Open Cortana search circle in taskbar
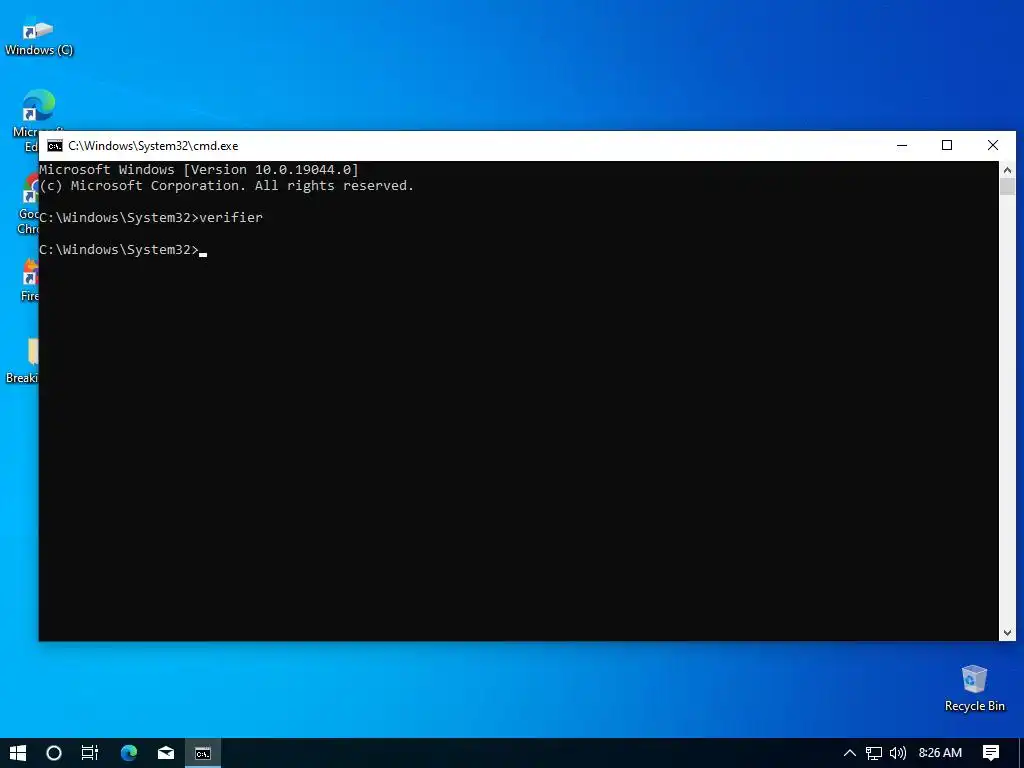1024x768 pixels. point(54,753)
